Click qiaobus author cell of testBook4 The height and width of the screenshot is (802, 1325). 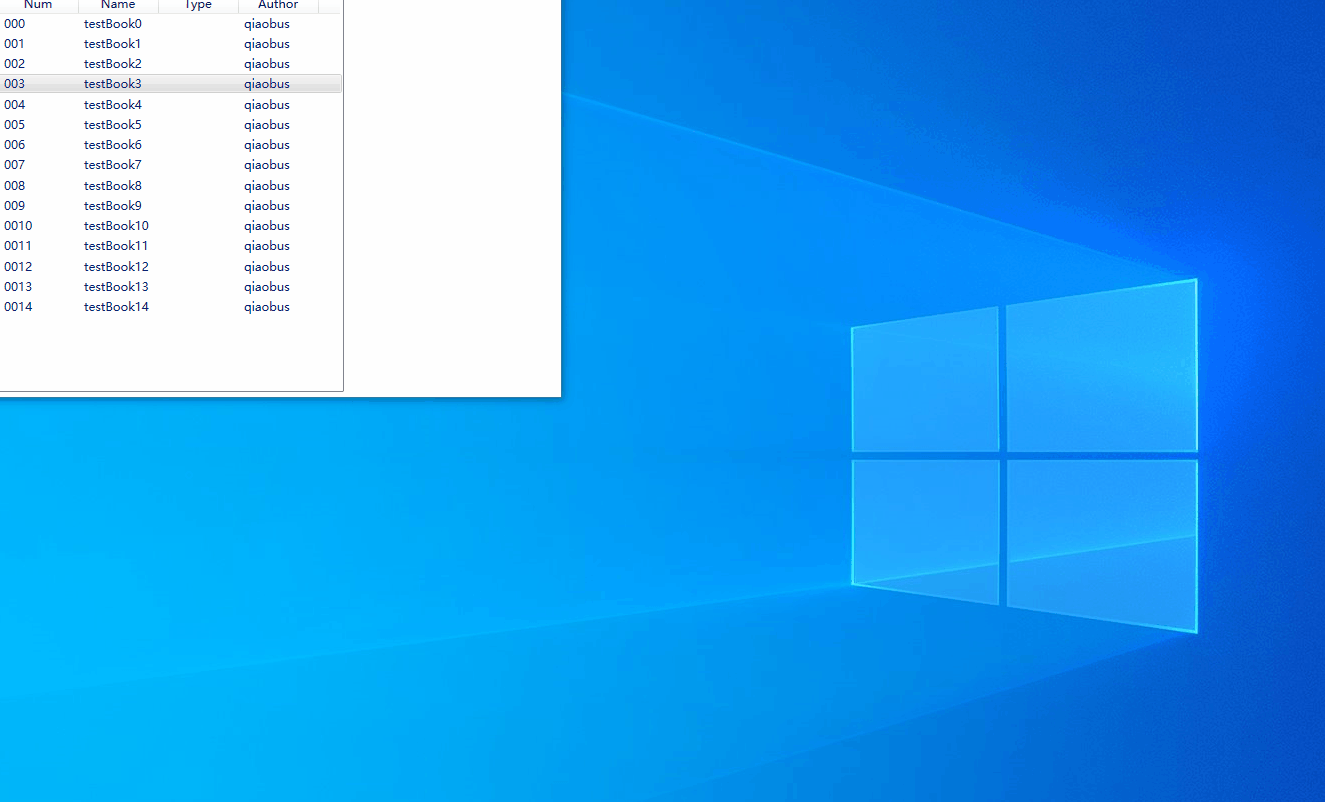(x=267, y=104)
